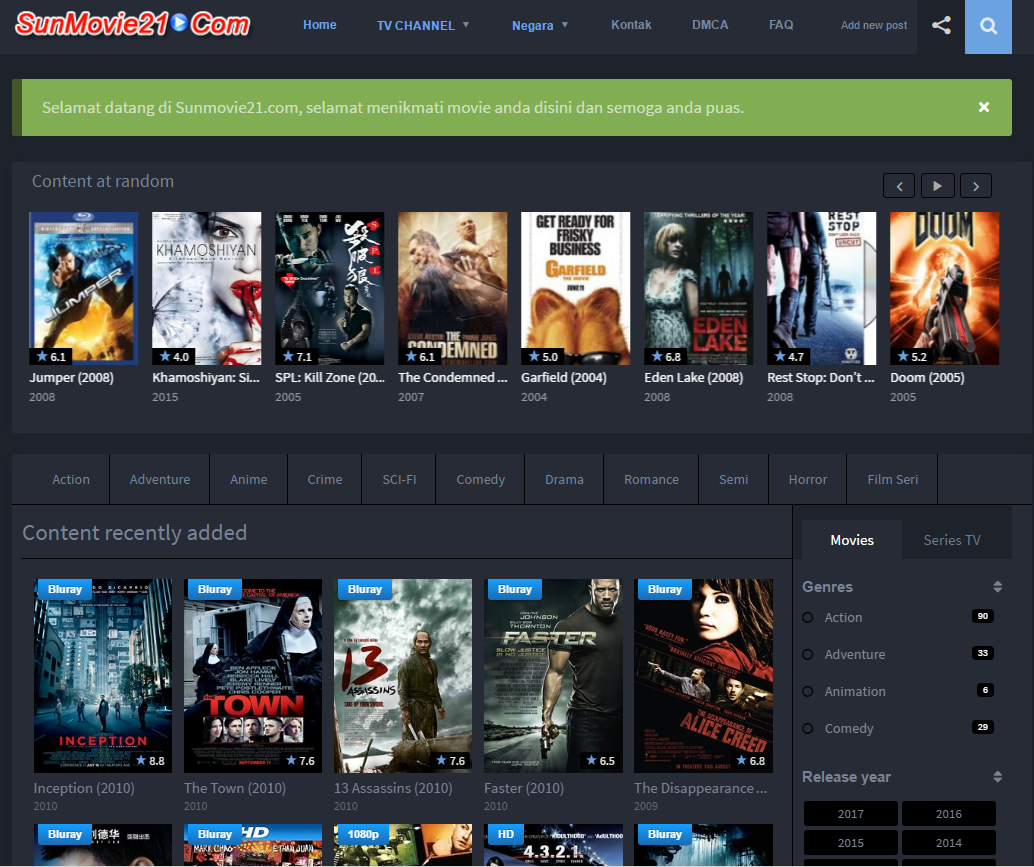Click The Town (2010) title link
This screenshot has height=867, width=1034.
click(235, 788)
